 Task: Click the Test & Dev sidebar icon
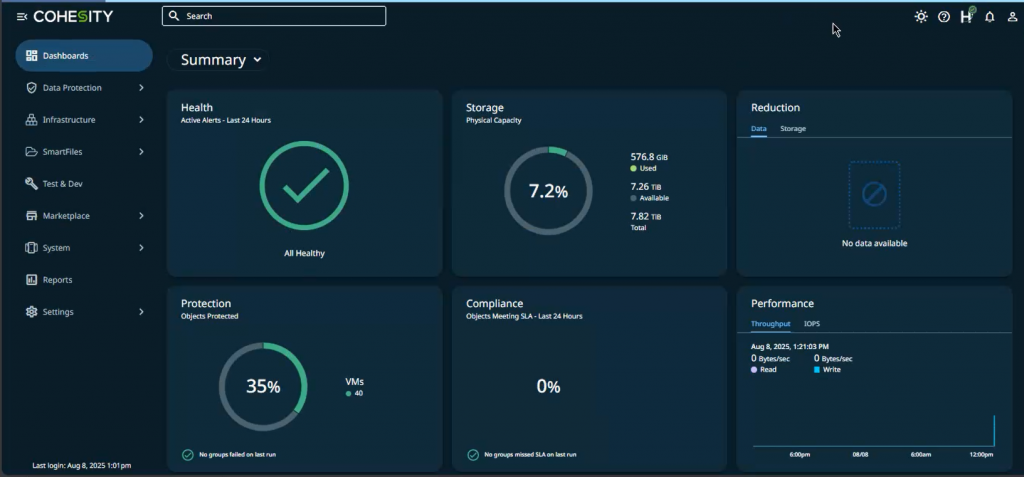[x=32, y=184]
